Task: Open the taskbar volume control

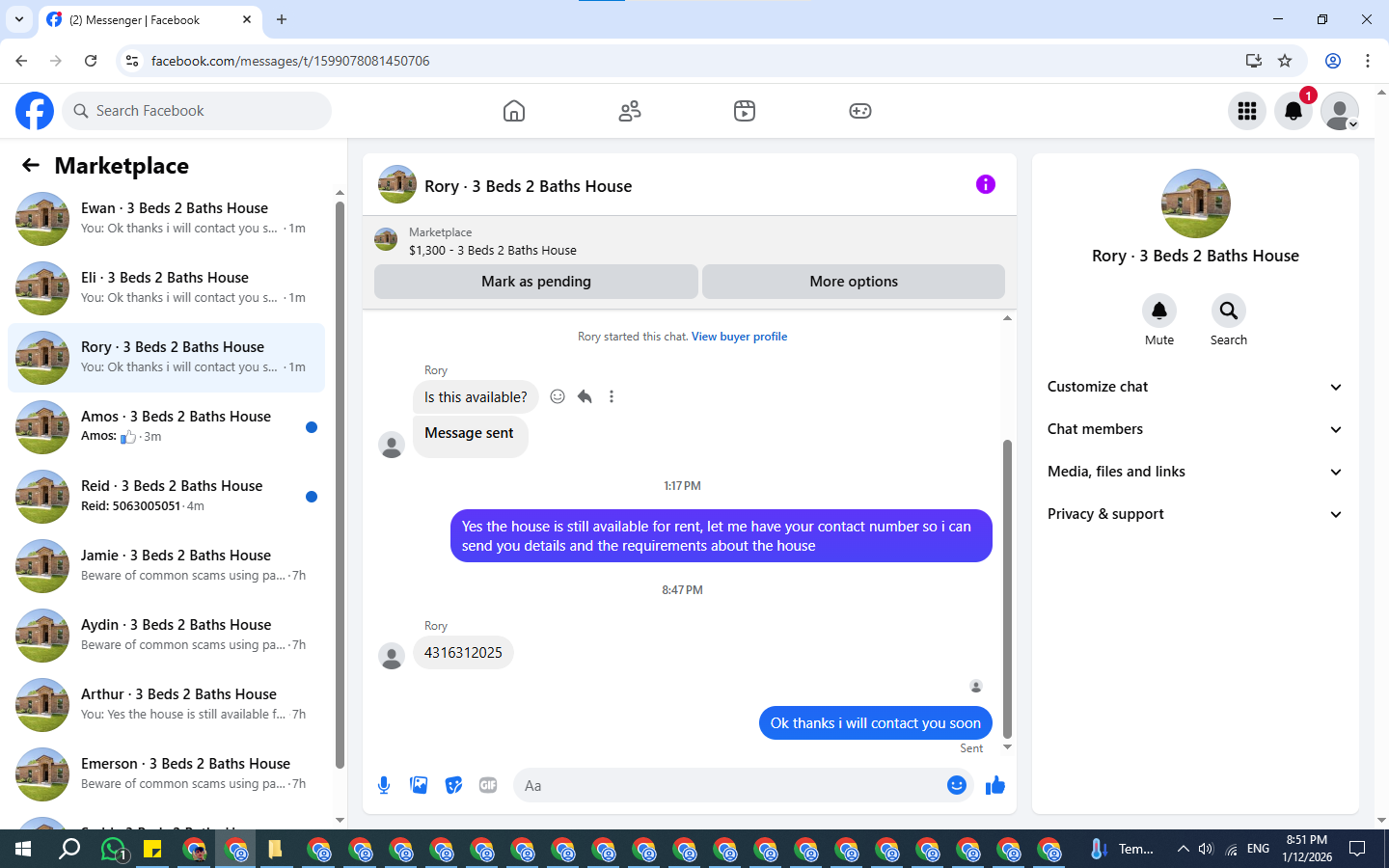Action: 1206,850
